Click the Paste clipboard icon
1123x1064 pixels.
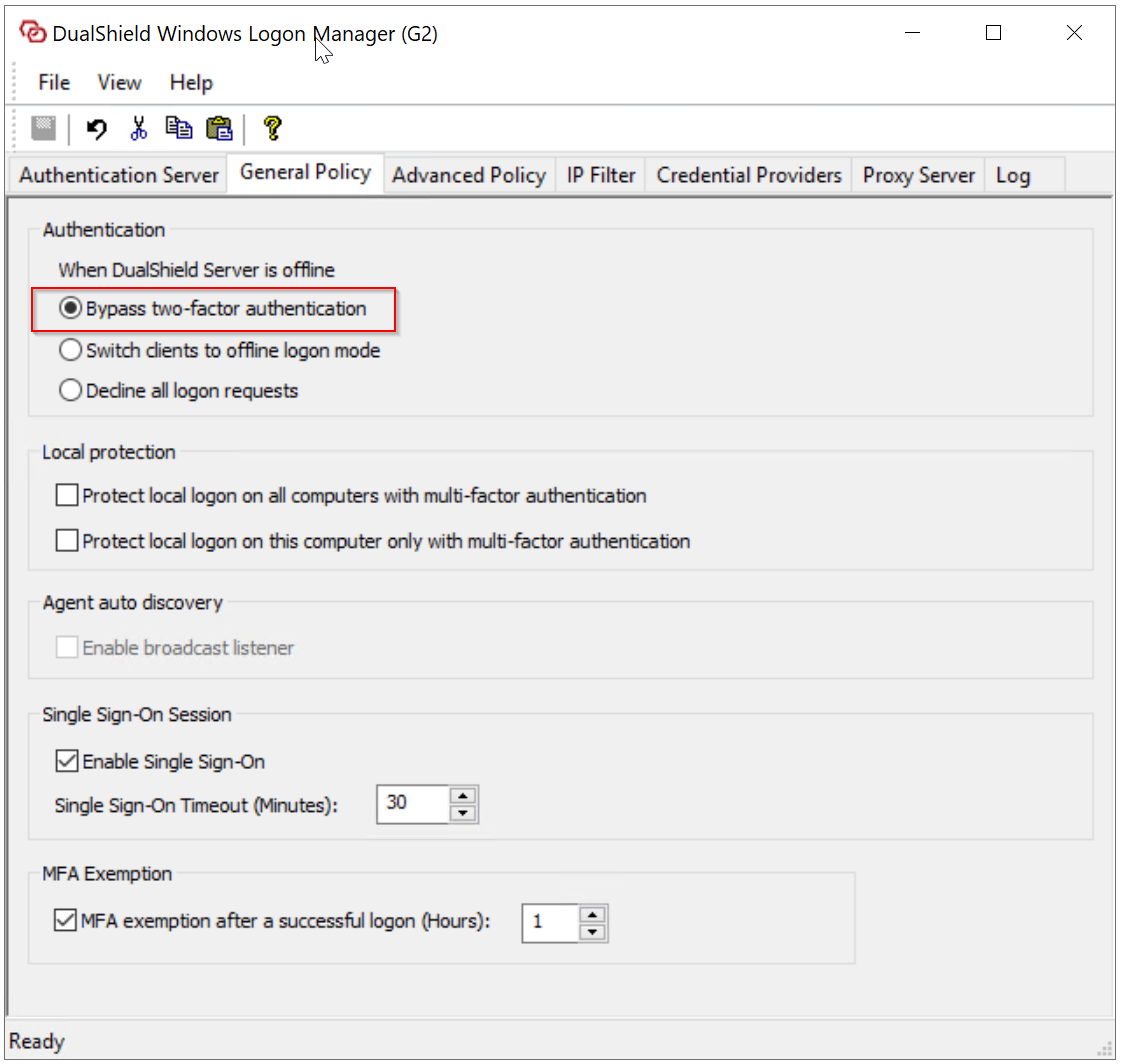coord(219,128)
